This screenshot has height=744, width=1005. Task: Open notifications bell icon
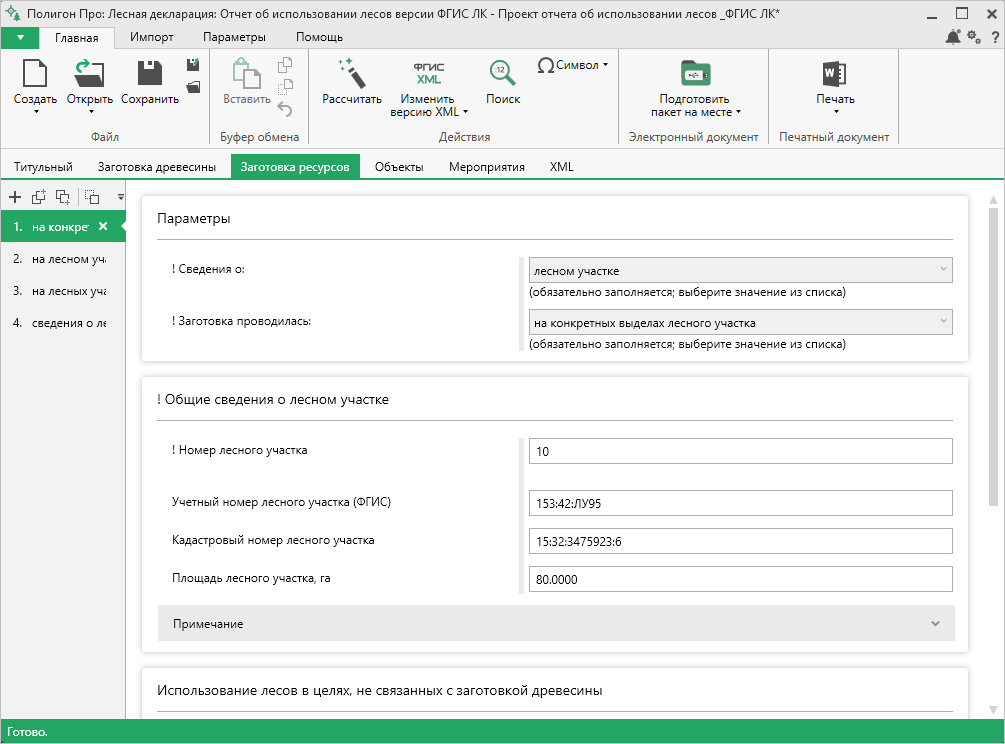(953, 37)
